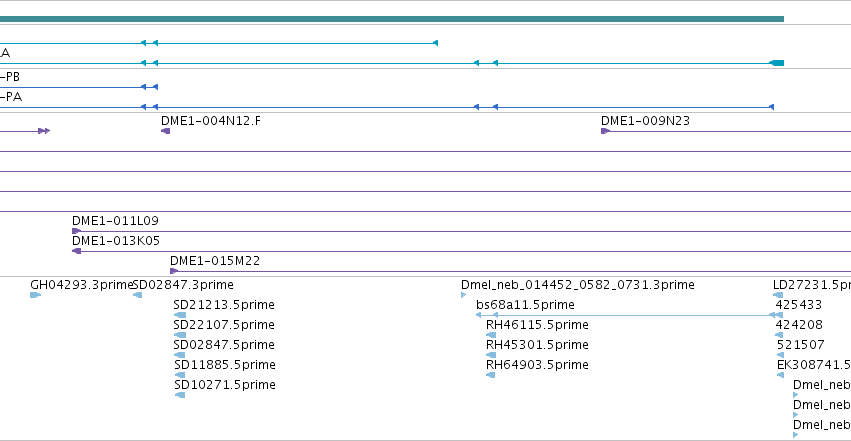Click SD10271.5prime label
The image size is (851, 441).
point(225,385)
